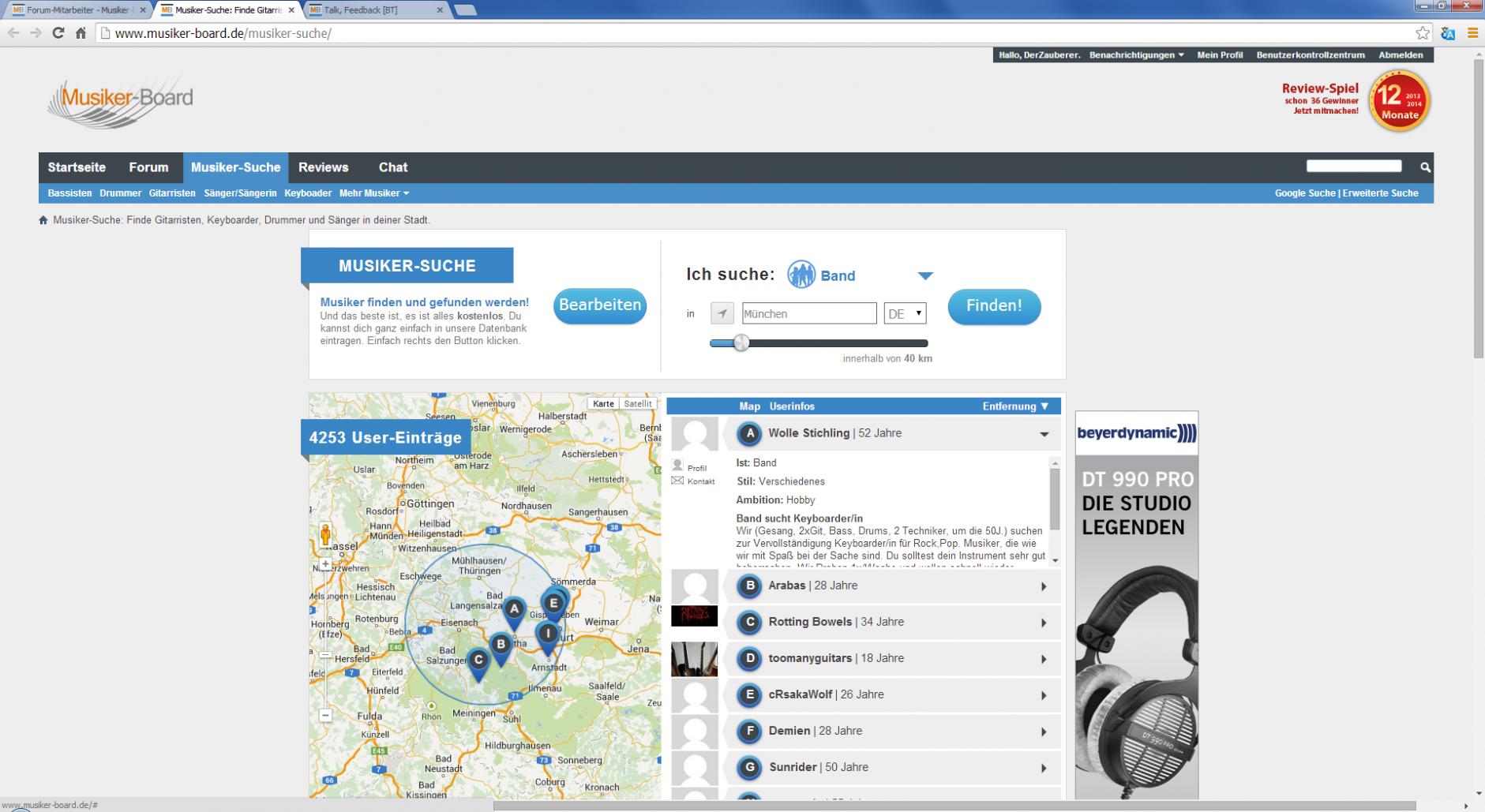Click the Rotting Bowels avatar thumbnail
The width and height of the screenshot is (1485, 812).
tap(694, 616)
